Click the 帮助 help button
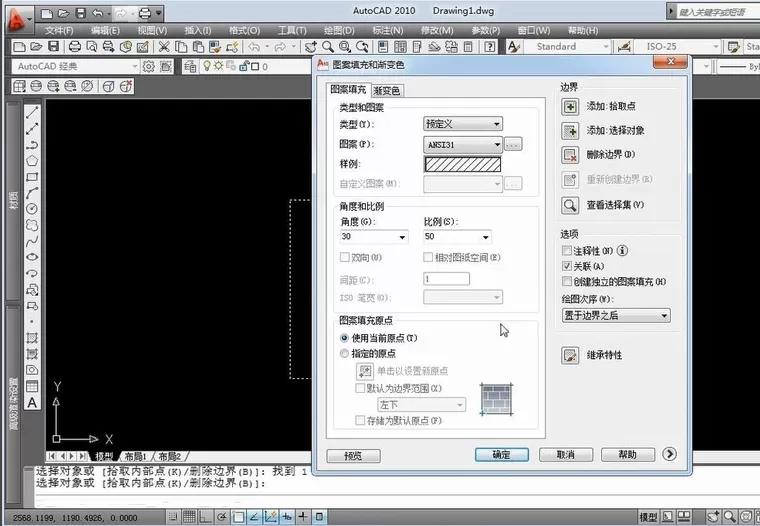The width and height of the screenshot is (760, 526). tap(628, 455)
